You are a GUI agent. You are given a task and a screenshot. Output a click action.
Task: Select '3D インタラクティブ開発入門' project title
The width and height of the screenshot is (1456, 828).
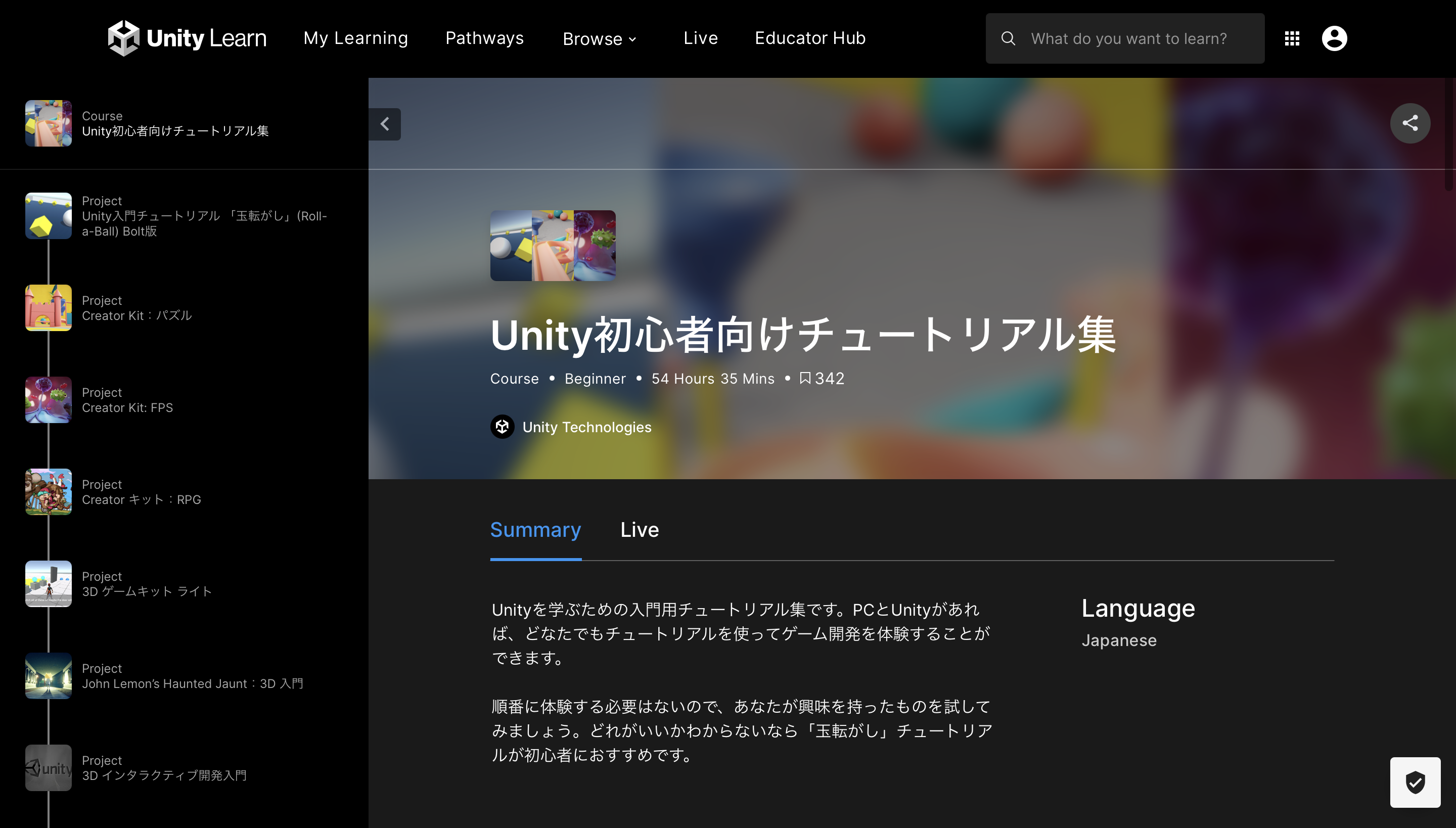click(164, 775)
